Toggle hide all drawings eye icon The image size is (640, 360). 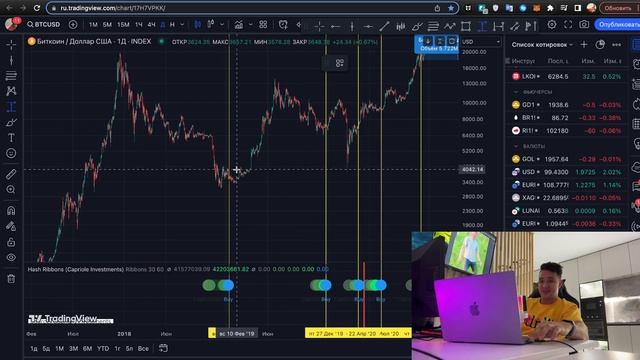pos(11,258)
